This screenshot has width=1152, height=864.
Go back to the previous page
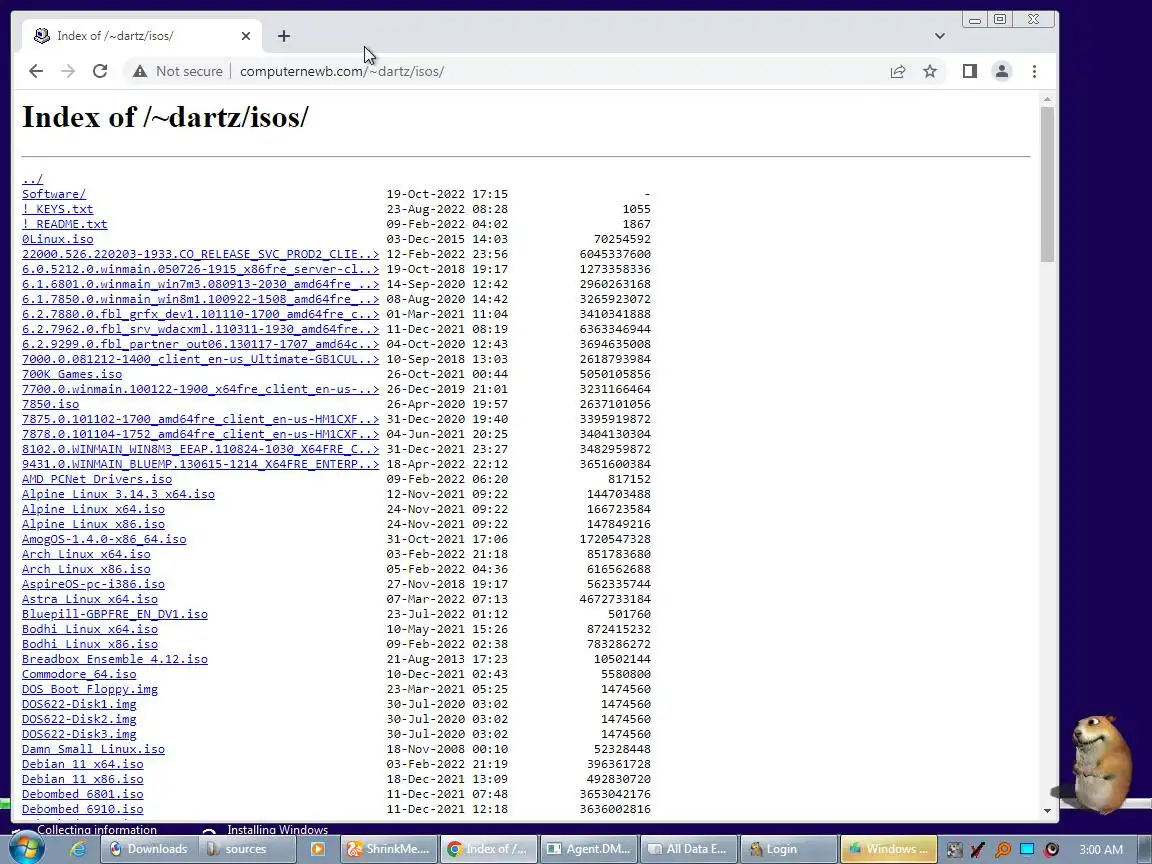click(35, 71)
